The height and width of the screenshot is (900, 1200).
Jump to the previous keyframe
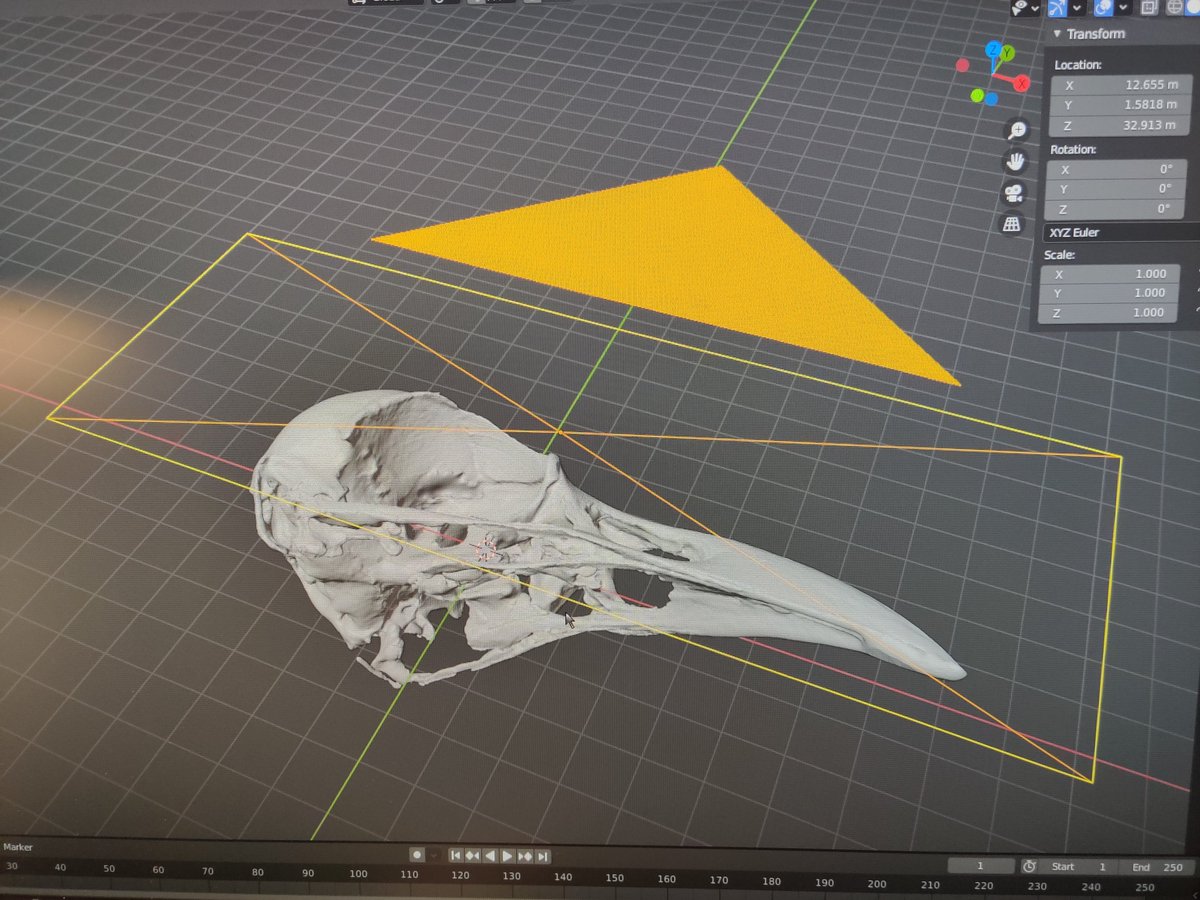473,856
